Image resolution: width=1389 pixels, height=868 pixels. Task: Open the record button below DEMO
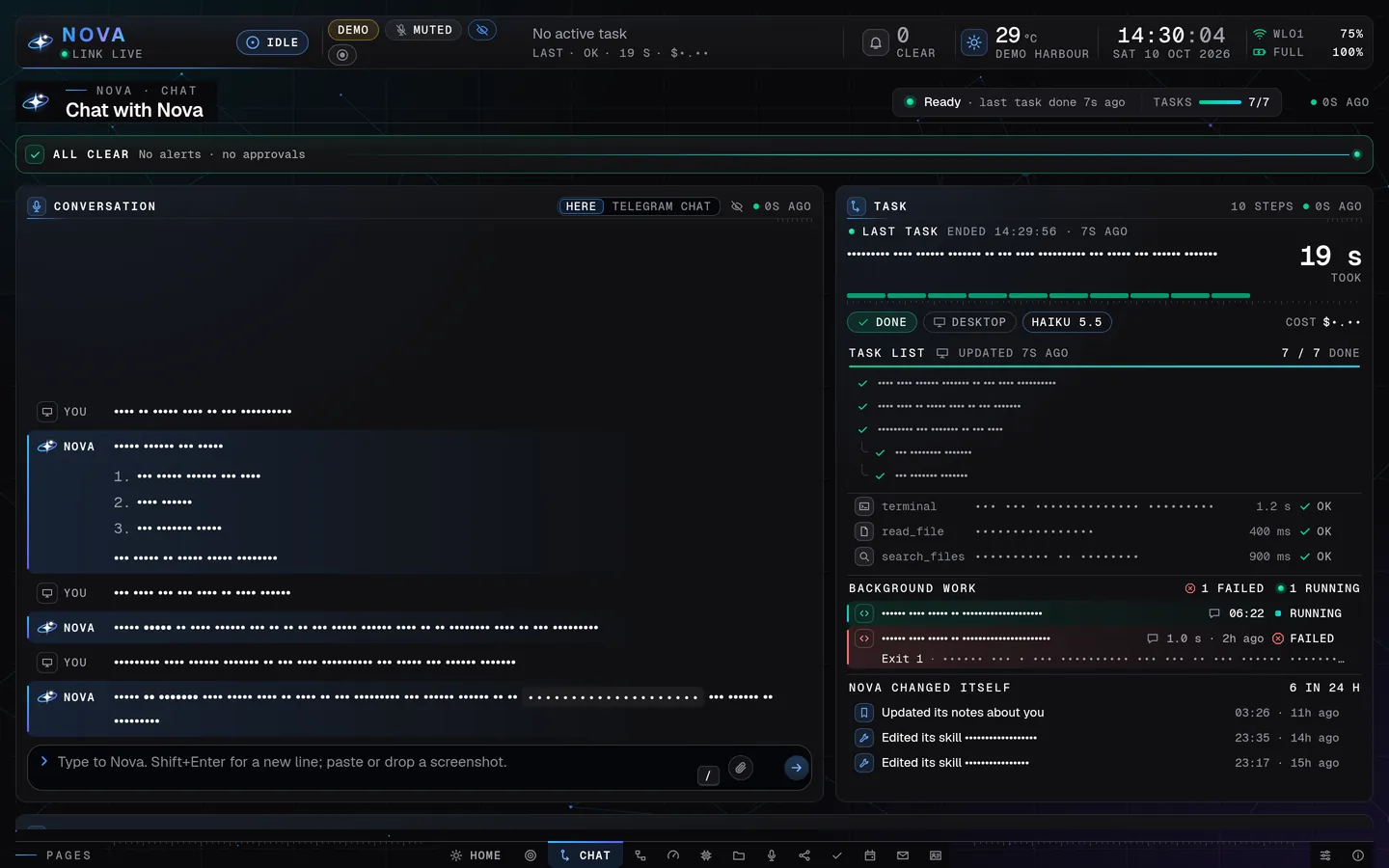point(342,55)
